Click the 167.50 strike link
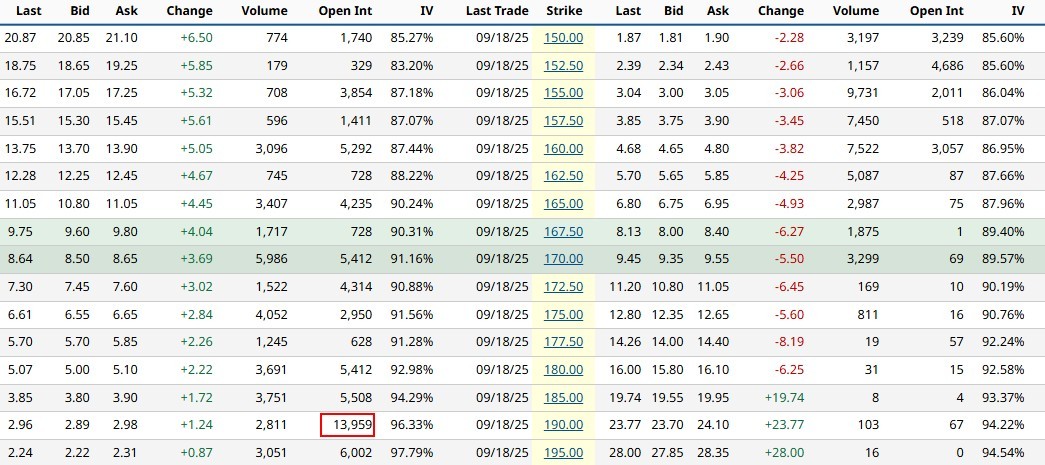Viewport: 1045px width, 465px height. 564,232
